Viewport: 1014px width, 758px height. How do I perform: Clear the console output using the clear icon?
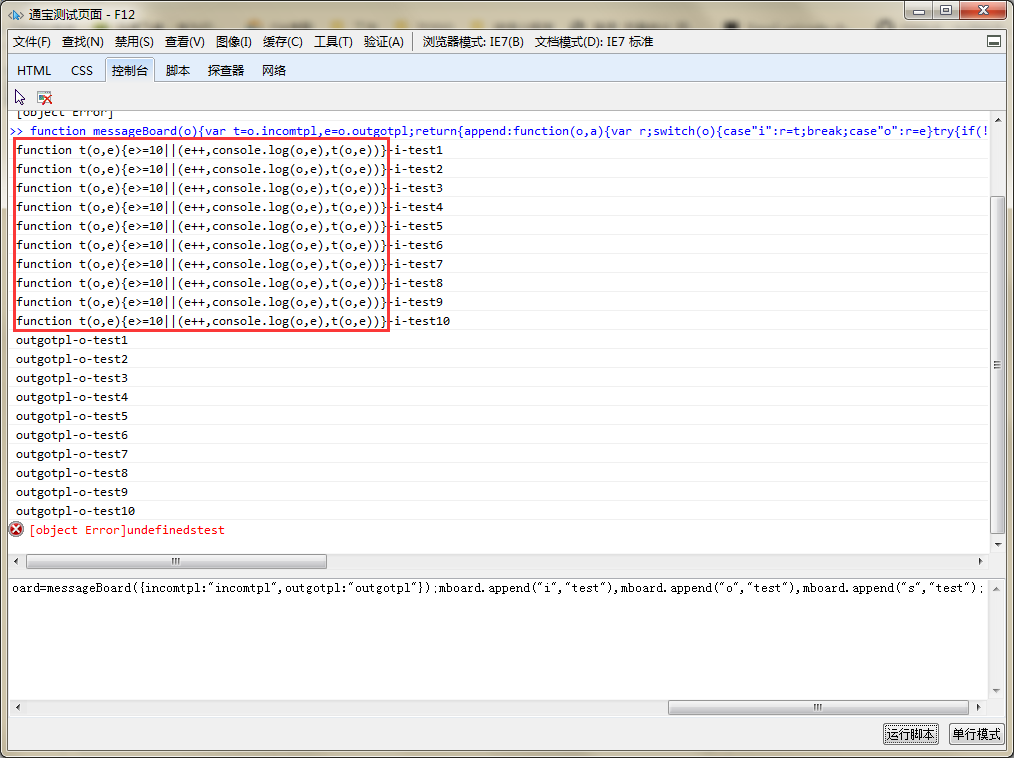[44, 96]
